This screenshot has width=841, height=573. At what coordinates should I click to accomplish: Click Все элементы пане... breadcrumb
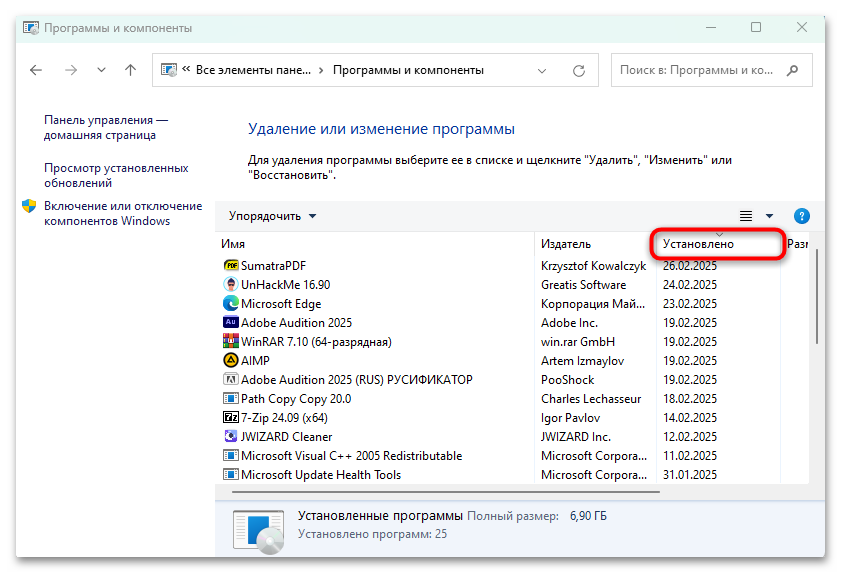[x=253, y=70]
